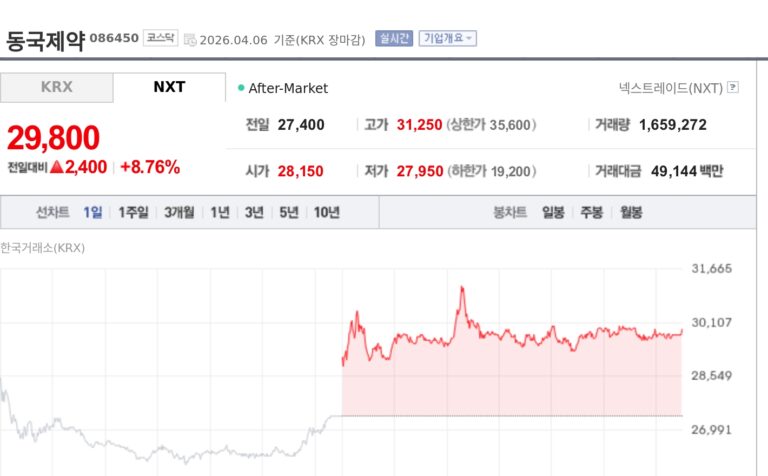
Task: Select the NXT tab
Action: [x=169, y=87]
